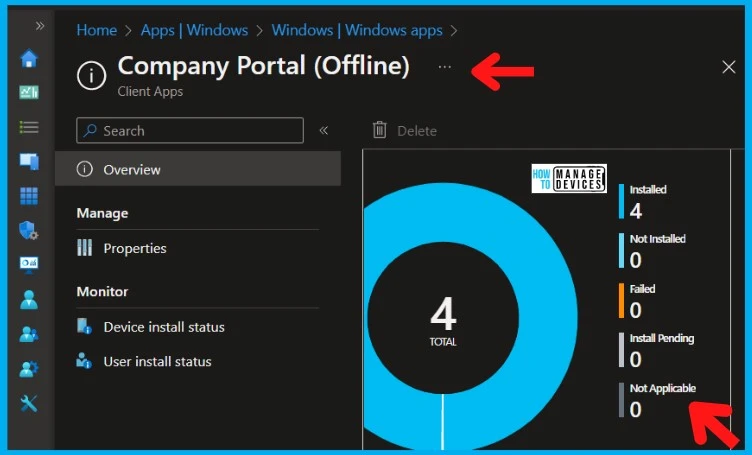
Task: Open User install status
Action: 157,362
